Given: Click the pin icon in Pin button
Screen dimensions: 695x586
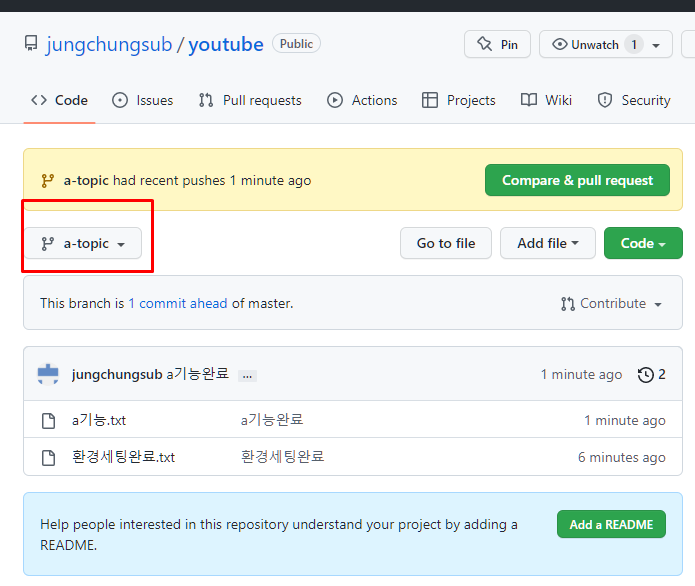Looking at the screenshot, I should click(x=484, y=44).
